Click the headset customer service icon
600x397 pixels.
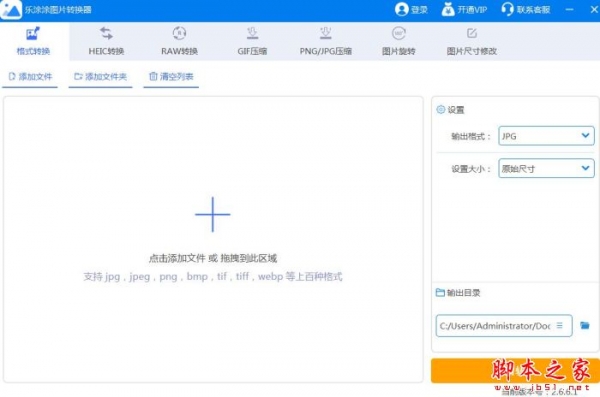(507, 9)
